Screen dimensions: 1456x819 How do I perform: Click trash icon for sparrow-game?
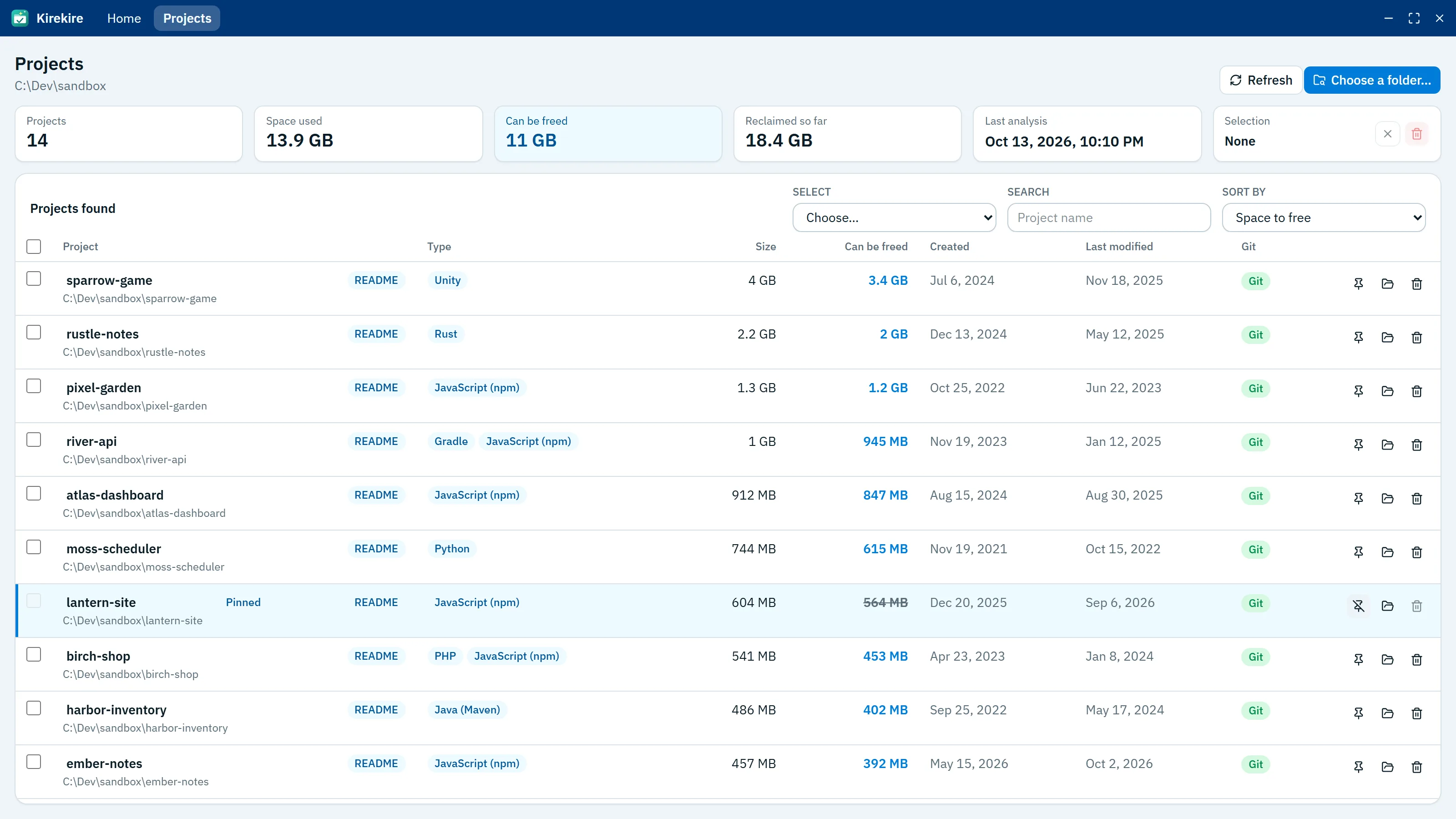click(x=1416, y=284)
